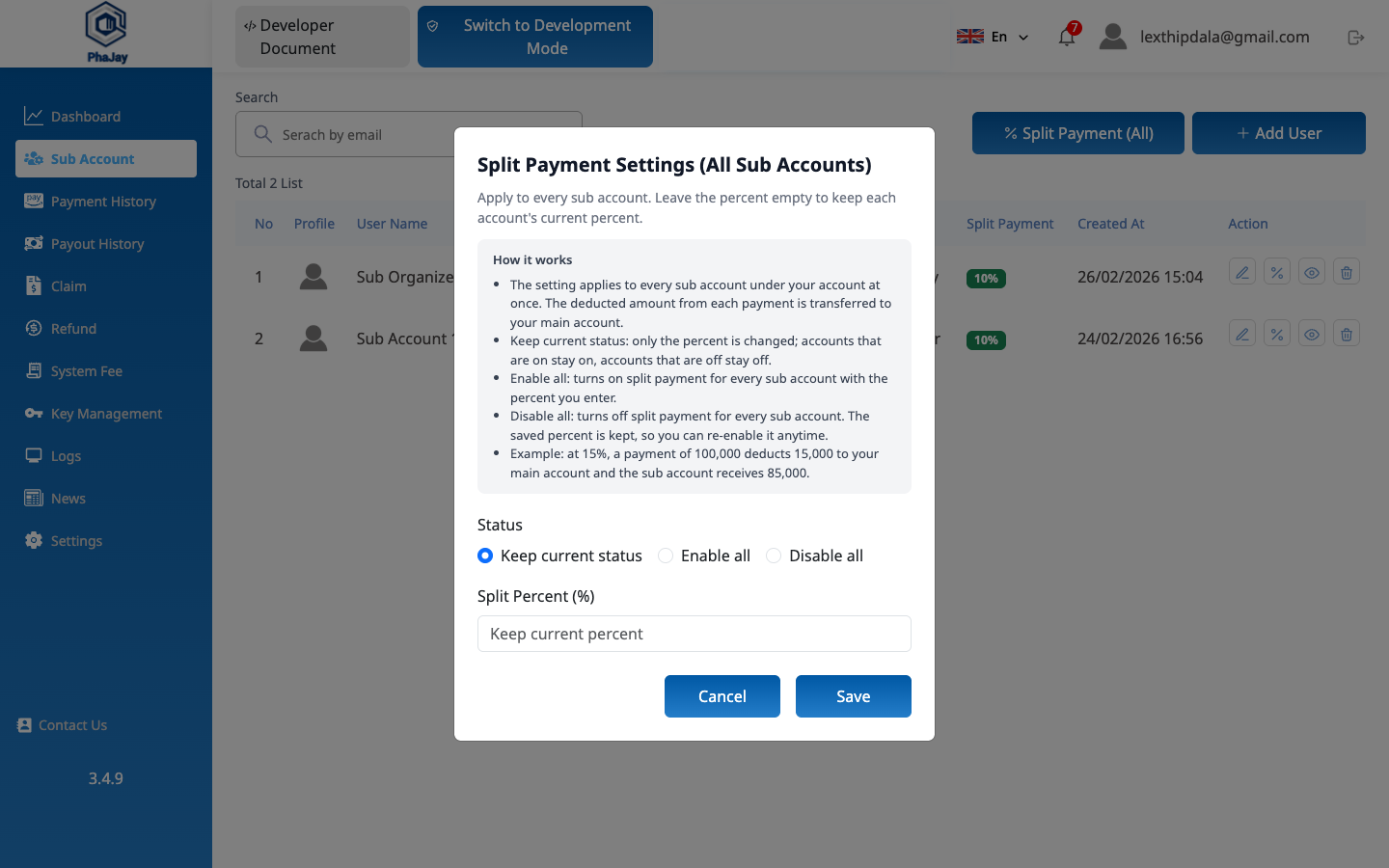This screenshot has height=868, width=1389.
Task: View Sub Organize row with eye icon
Action: pos(1312,272)
